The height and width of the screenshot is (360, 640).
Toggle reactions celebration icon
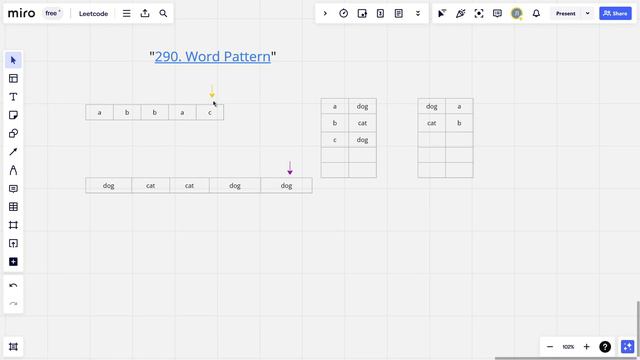pyautogui.click(x=460, y=13)
